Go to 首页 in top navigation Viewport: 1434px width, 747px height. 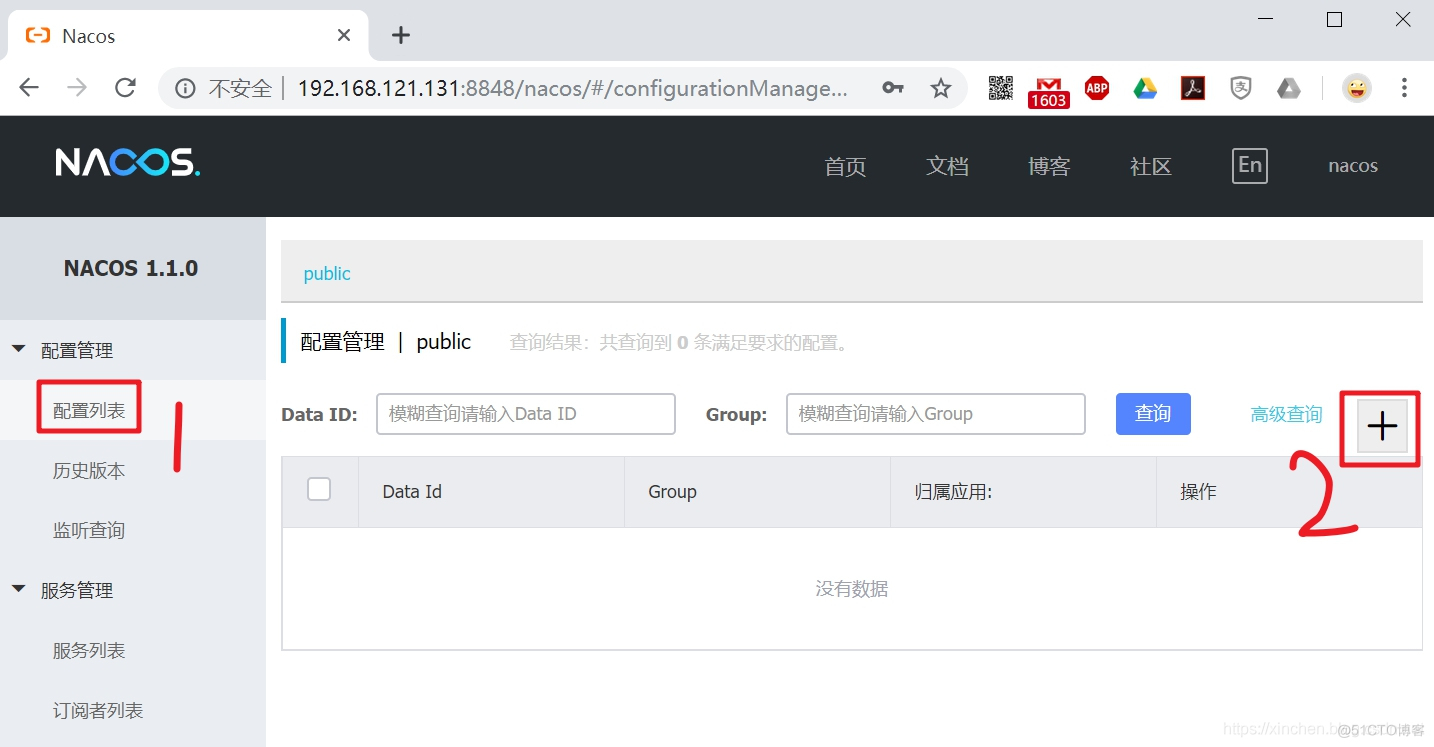click(x=845, y=166)
